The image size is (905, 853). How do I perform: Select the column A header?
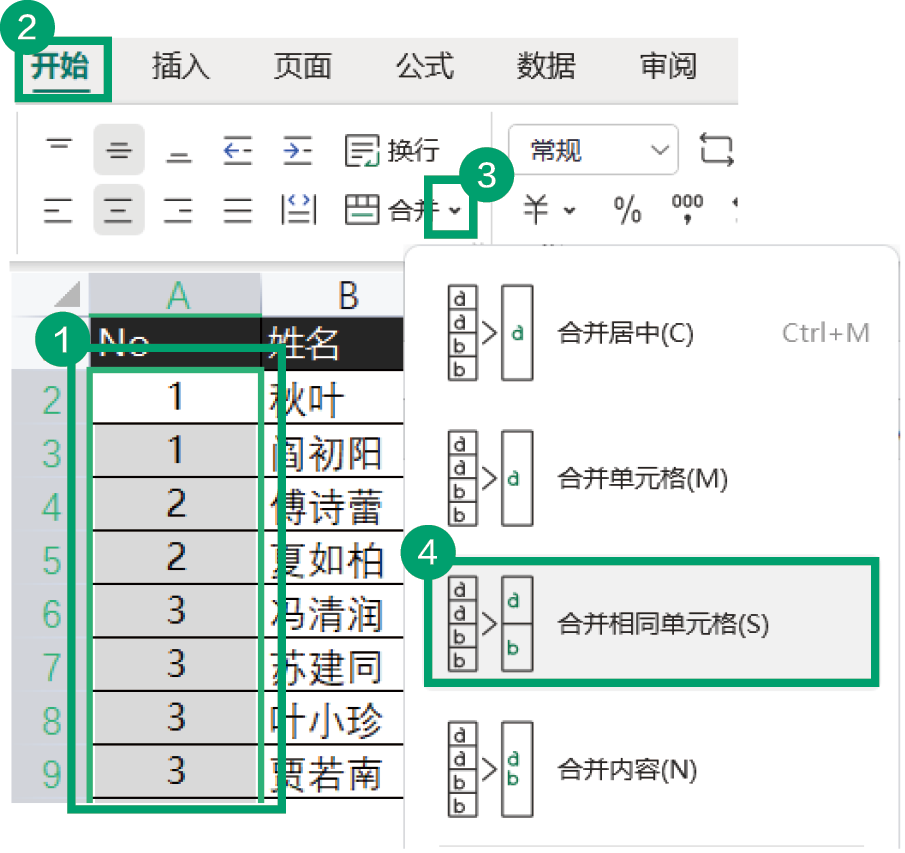point(176,295)
